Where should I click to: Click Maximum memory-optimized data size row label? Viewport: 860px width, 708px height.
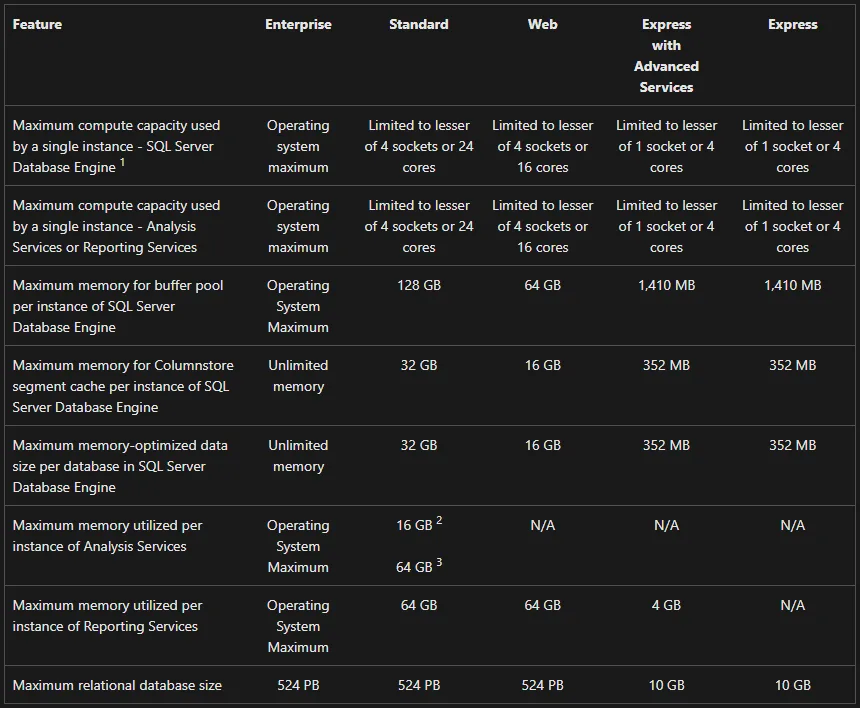tap(120, 467)
